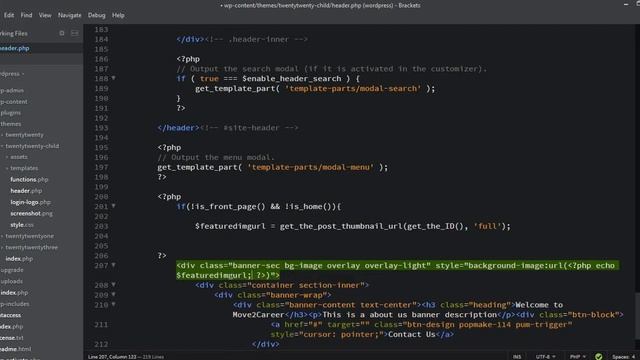This screenshot has width=640, height=360.
Task: Click $featuredimgurl variable on line 203
Action: click(x=230, y=226)
